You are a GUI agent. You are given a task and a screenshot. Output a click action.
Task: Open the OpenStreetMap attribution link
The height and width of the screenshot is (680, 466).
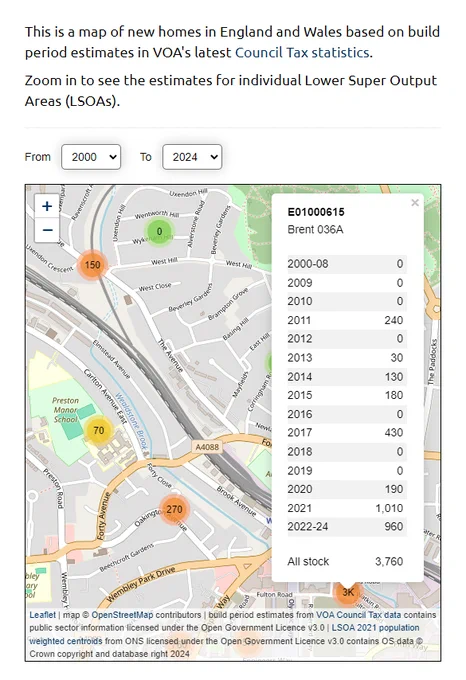(x=122, y=615)
